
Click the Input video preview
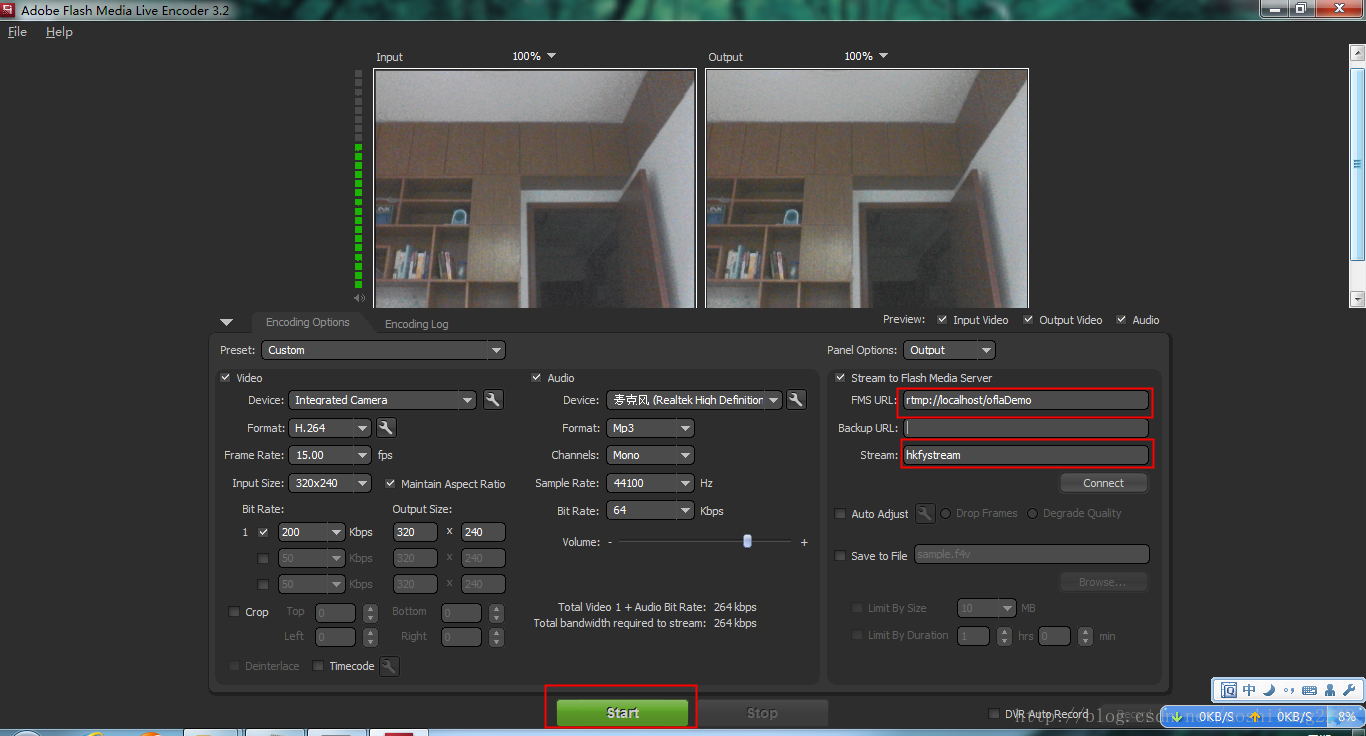(535, 188)
